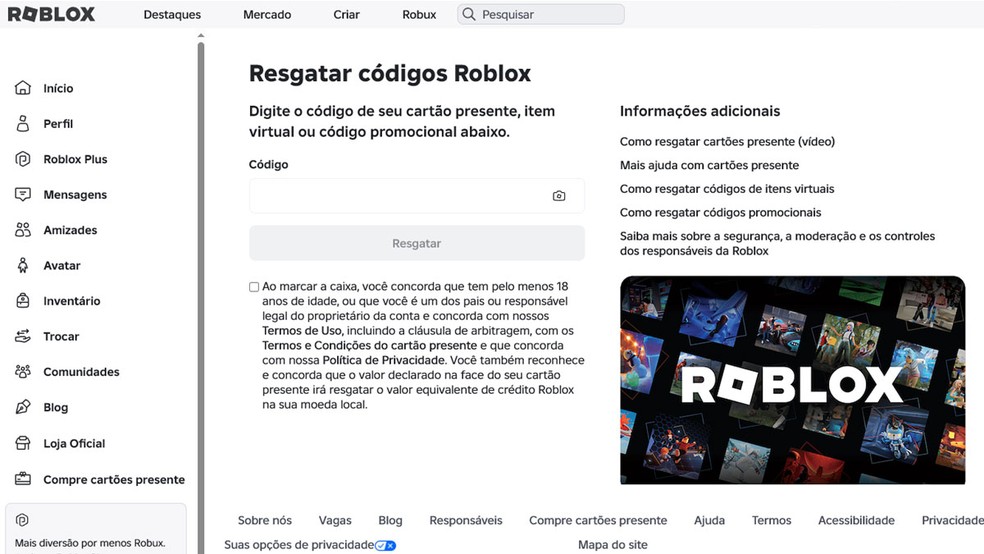Open Termos e Condições do cartão presente
984x554 pixels.
click(369, 346)
